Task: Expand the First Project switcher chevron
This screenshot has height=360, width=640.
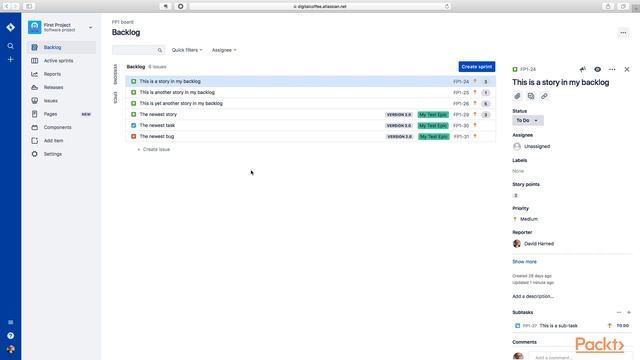Action: coord(91,28)
